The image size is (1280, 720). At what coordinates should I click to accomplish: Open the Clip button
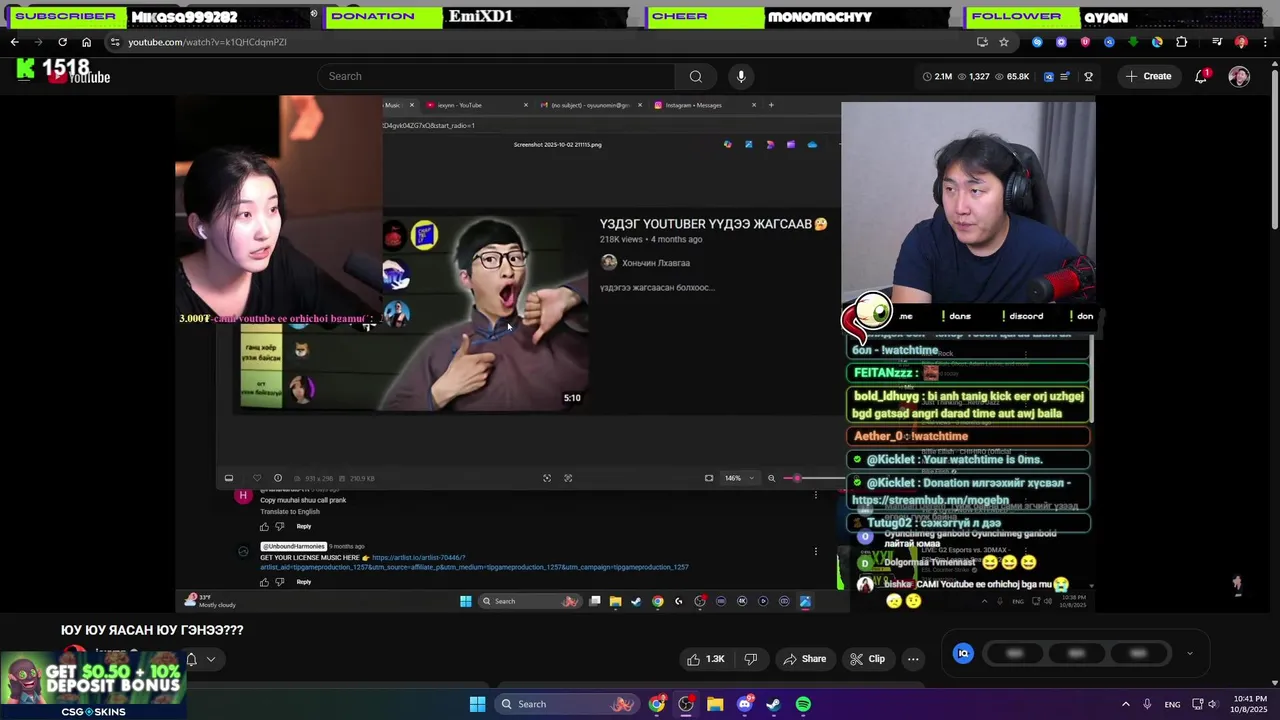tap(868, 659)
